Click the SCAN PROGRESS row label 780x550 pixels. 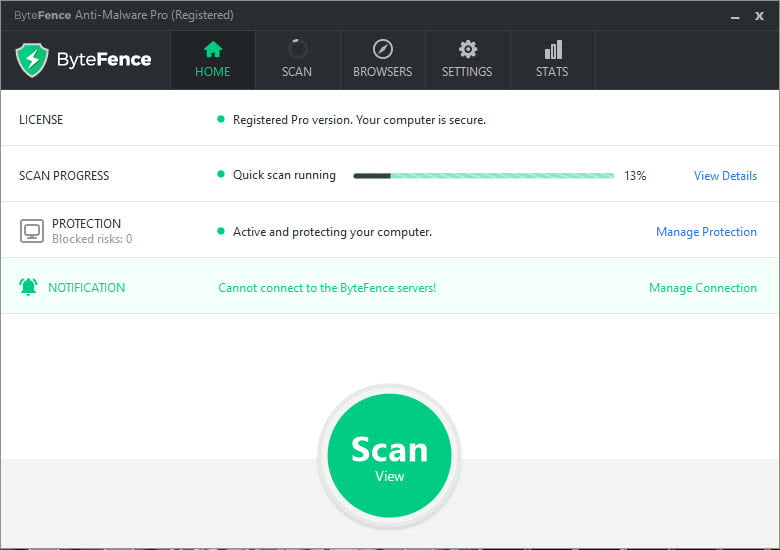pyautogui.click(x=64, y=176)
